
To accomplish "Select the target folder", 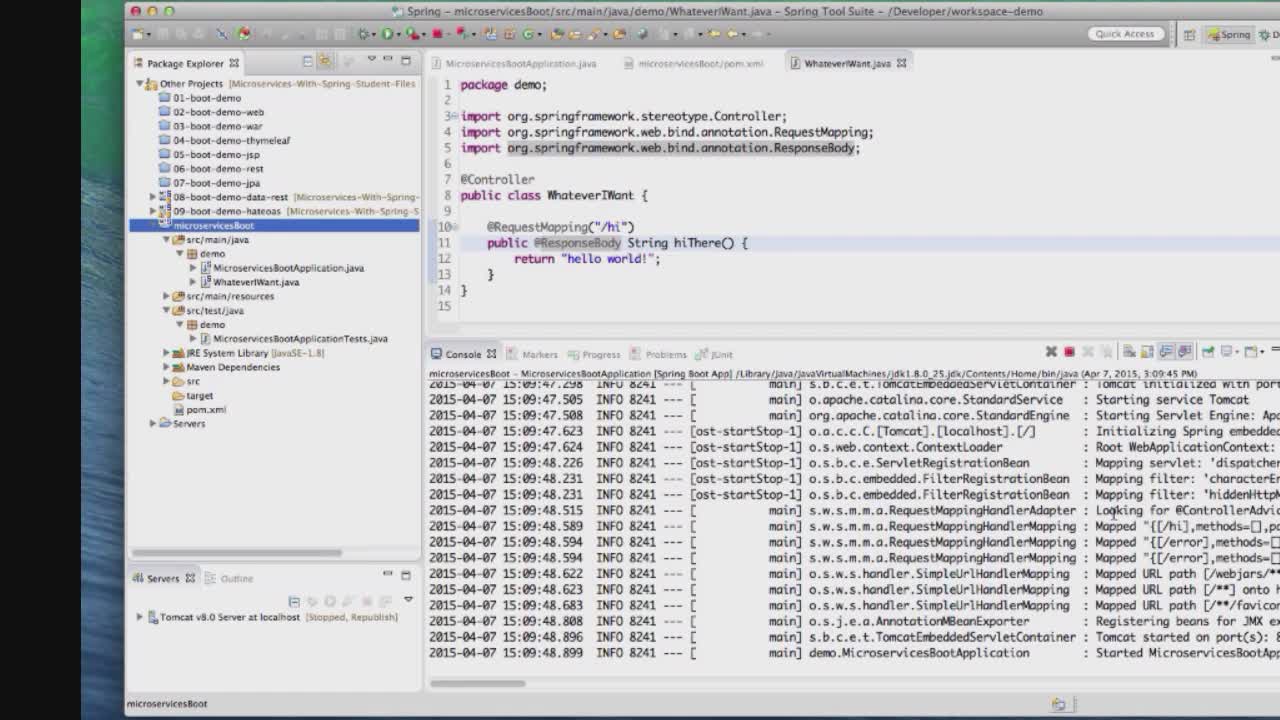I will click(x=199, y=396).
